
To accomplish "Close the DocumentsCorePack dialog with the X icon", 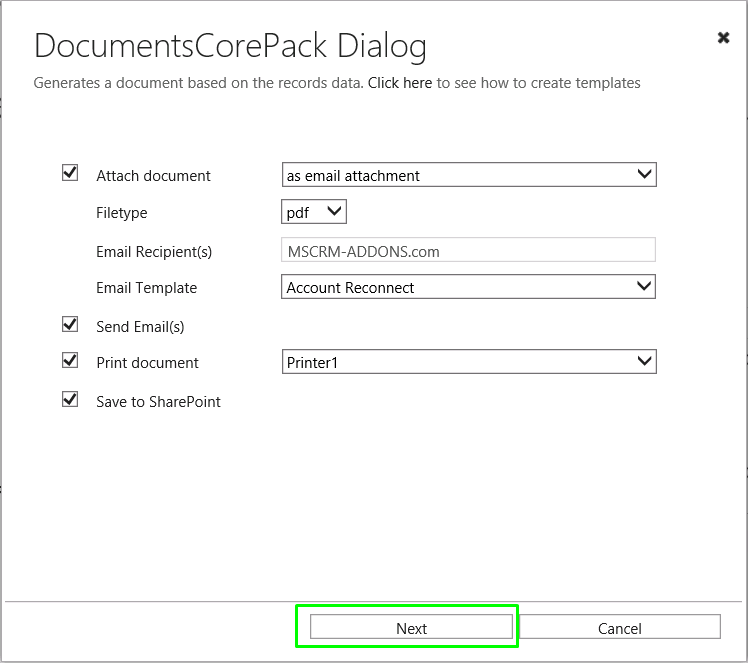I will coord(723,37).
